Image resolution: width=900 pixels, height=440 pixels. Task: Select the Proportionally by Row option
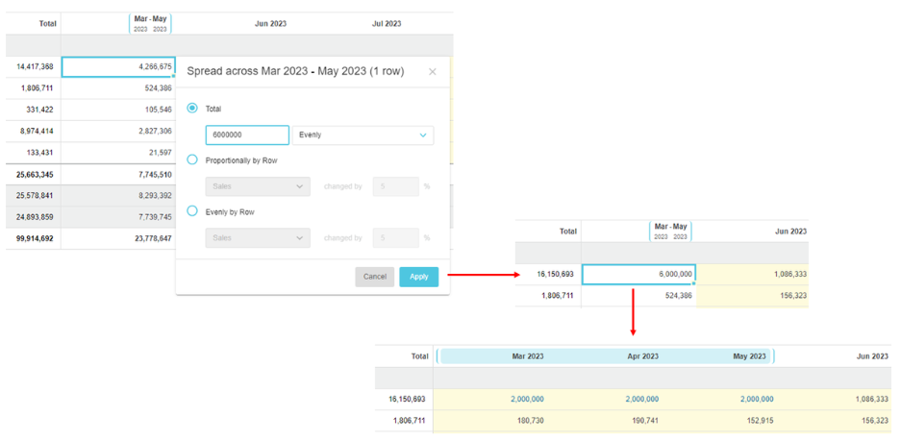192,160
